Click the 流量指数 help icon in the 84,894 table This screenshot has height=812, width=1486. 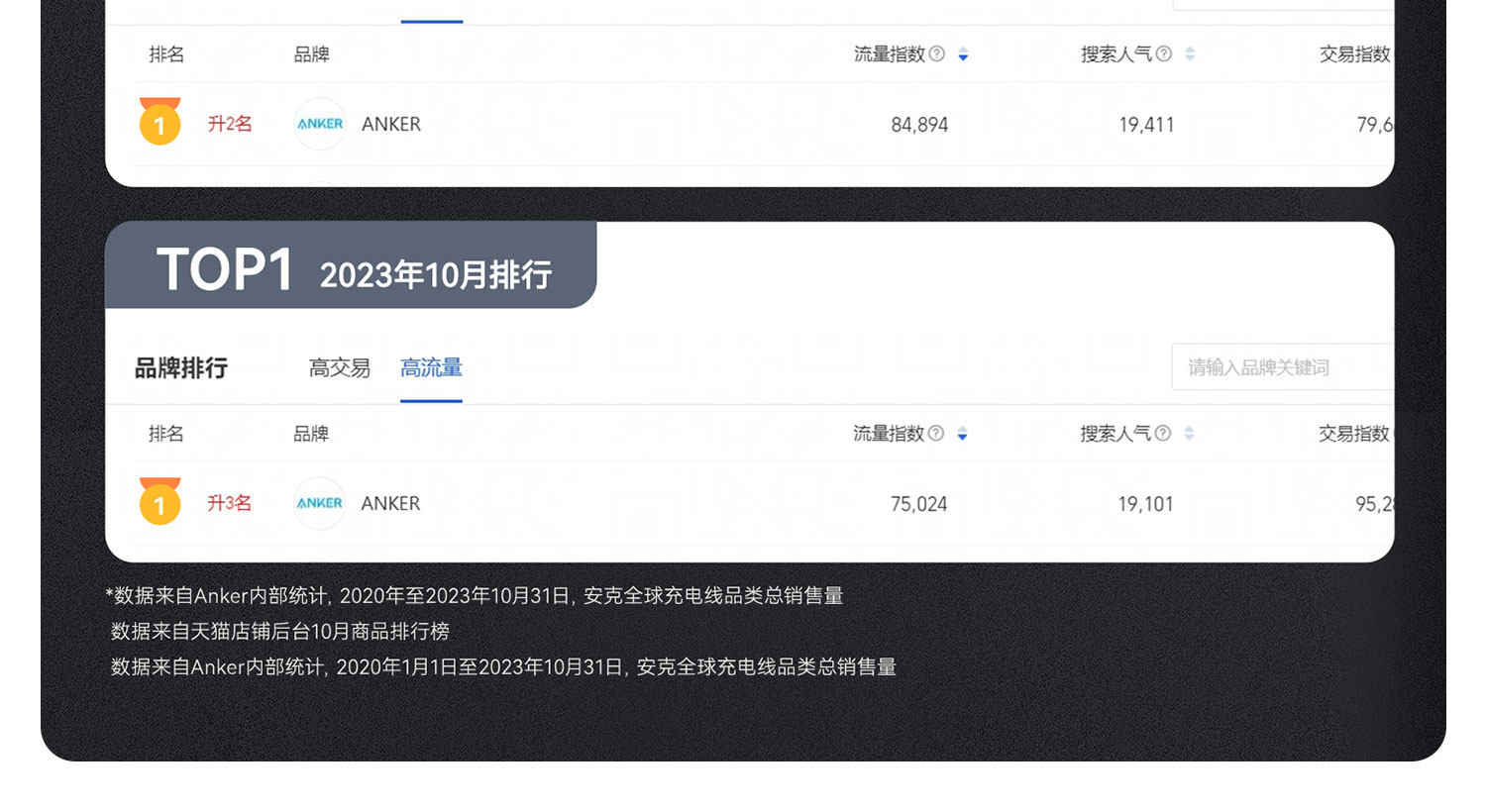click(x=936, y=53)
